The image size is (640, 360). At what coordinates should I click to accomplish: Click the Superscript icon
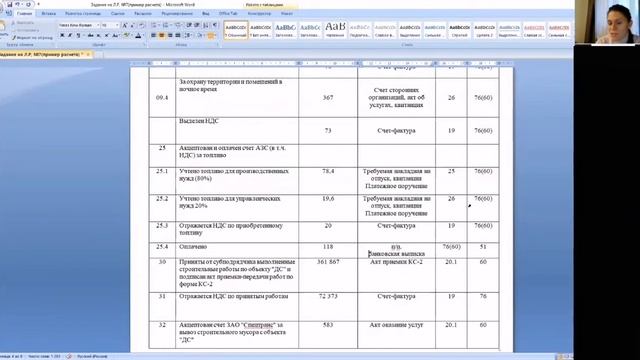[x=107, y=36]
